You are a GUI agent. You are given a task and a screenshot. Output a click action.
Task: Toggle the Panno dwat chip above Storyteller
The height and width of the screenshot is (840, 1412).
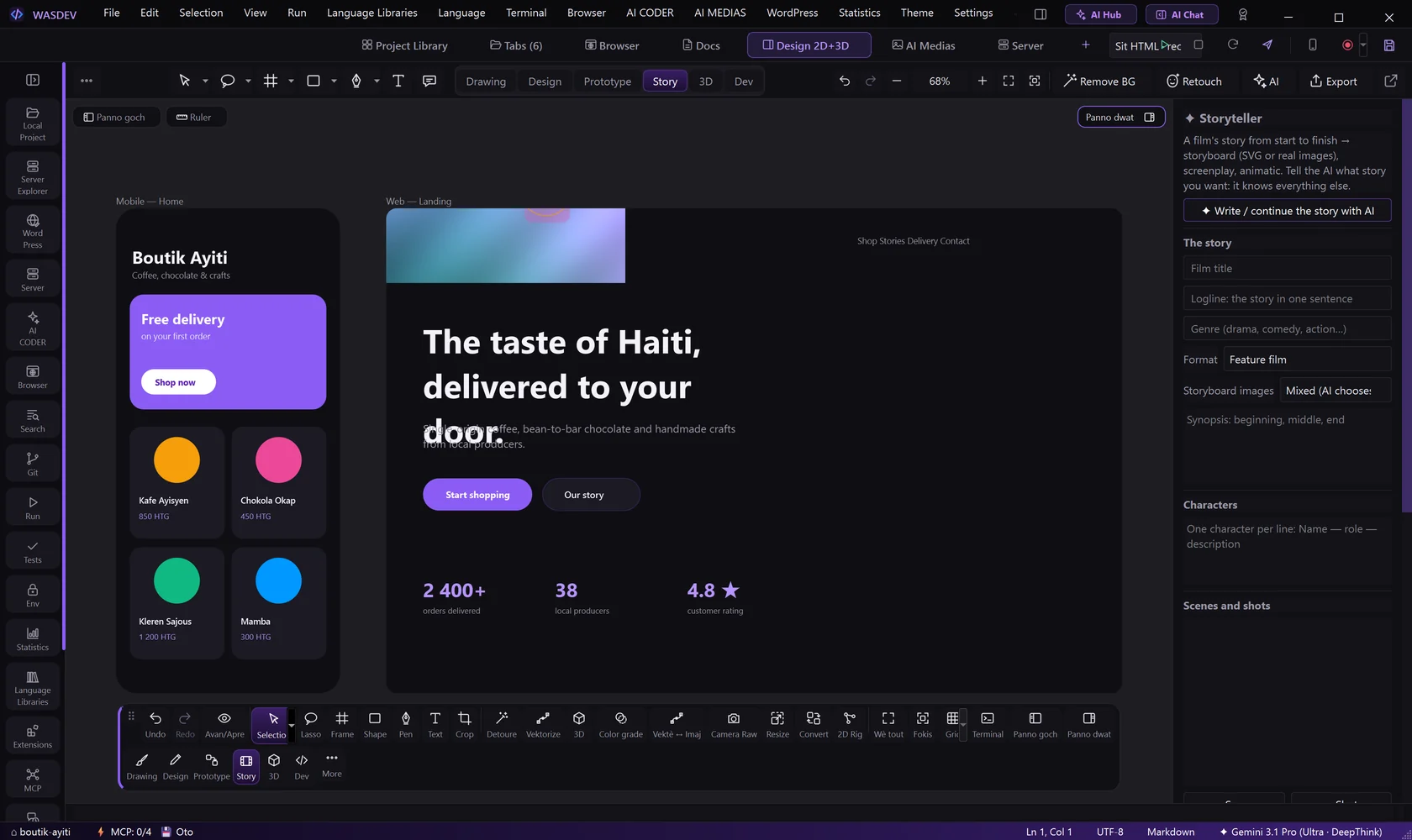(1121, 117)
